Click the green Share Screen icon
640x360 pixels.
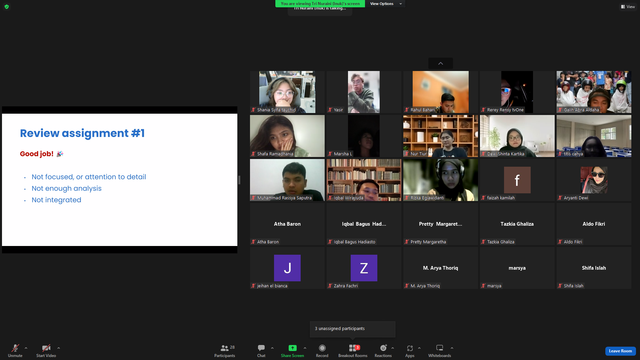click(293, 348)
